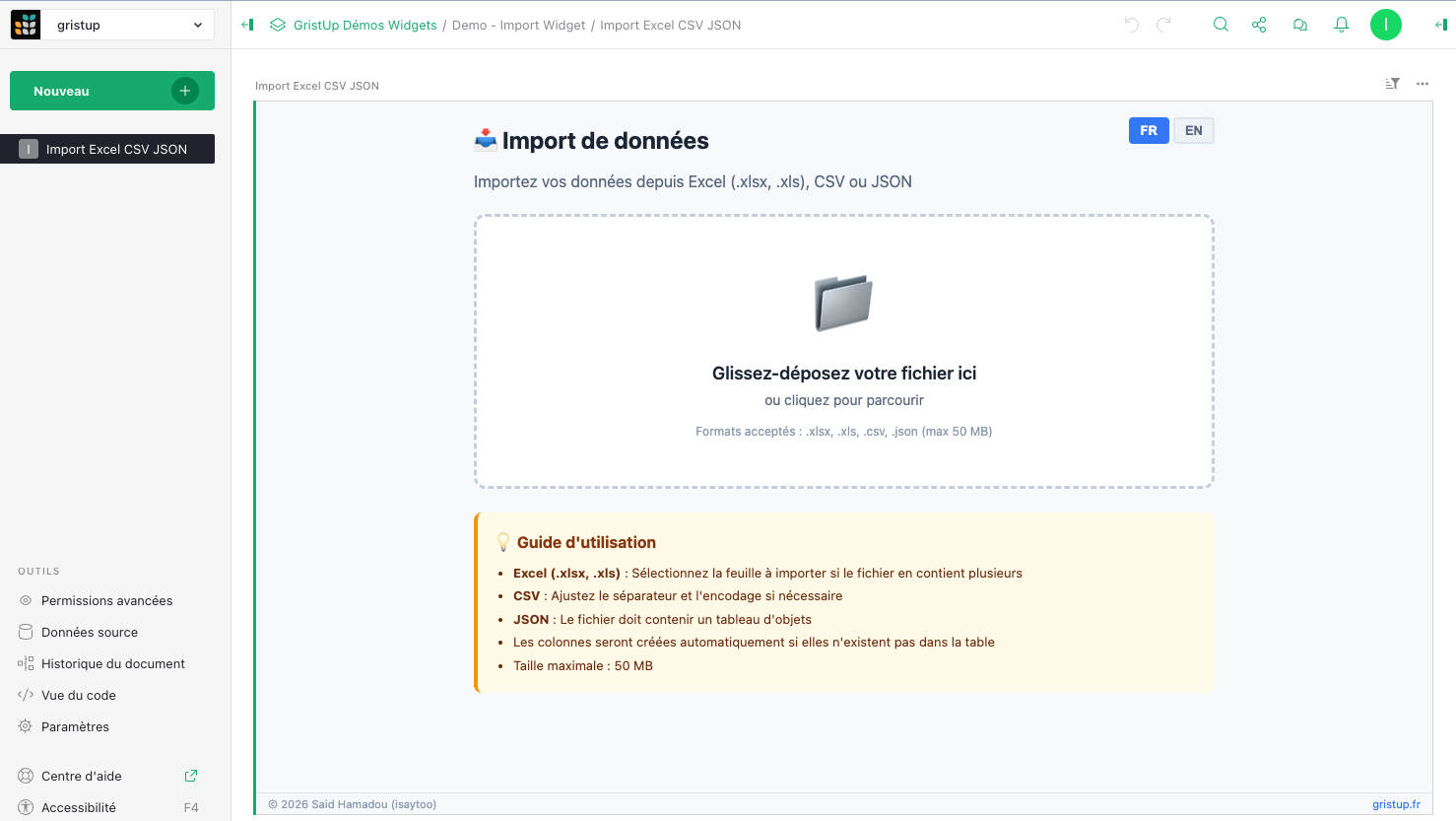Screen dimensions: 1456x821
Task: Open the search magnifier icon
Action: coord(1221,25)
